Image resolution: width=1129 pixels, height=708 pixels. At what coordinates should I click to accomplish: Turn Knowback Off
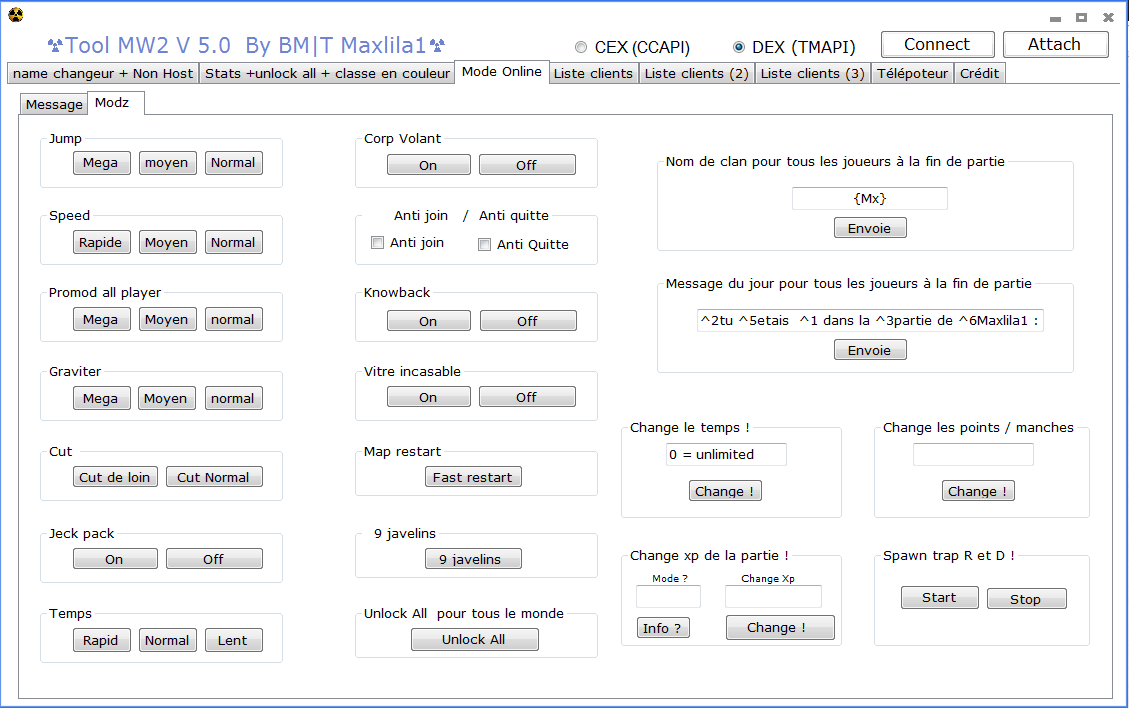click(528, 321)
